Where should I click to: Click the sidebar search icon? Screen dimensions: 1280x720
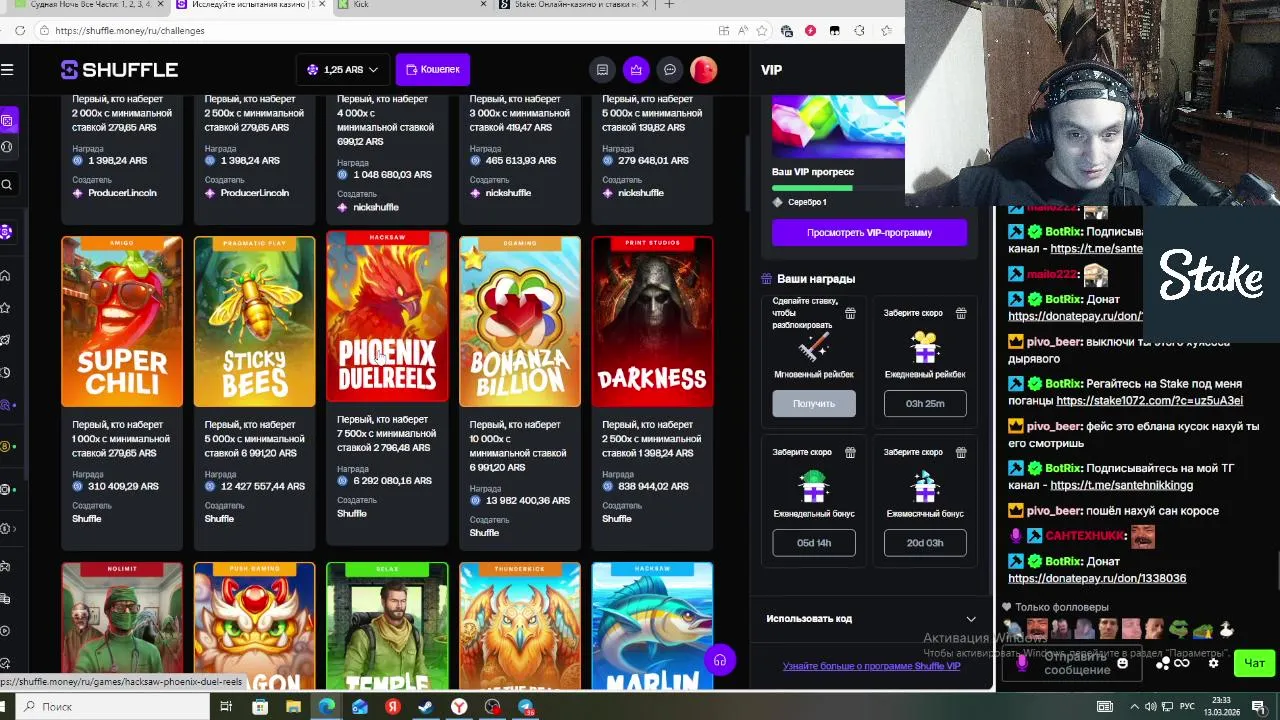click(7, 185)
